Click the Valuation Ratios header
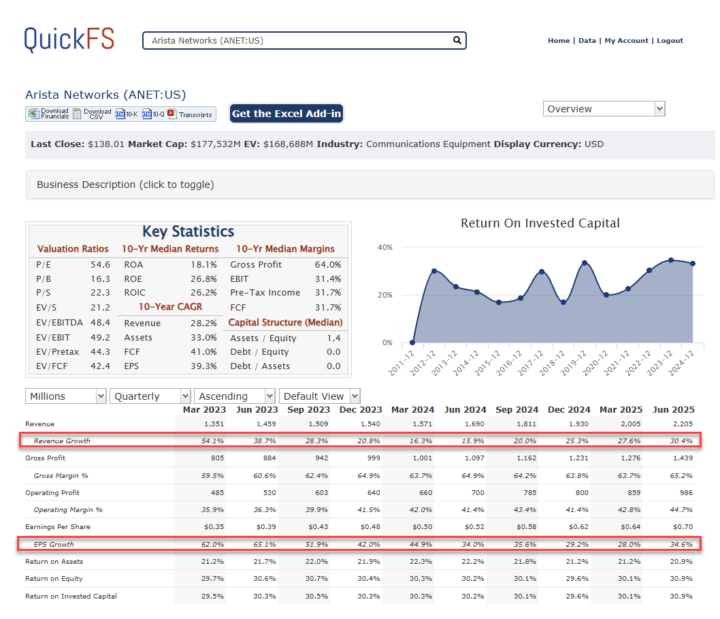Image resolution: width=720 pixels, height=619 pixels. [73, 249]
